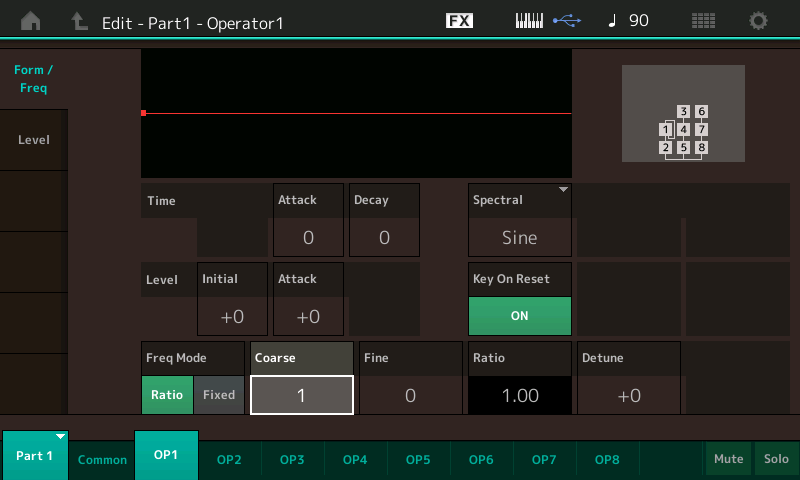Viewport: 800px width, 480px height.
Task: Switch Freq Mode to Fixed
Action: point(219,394)
